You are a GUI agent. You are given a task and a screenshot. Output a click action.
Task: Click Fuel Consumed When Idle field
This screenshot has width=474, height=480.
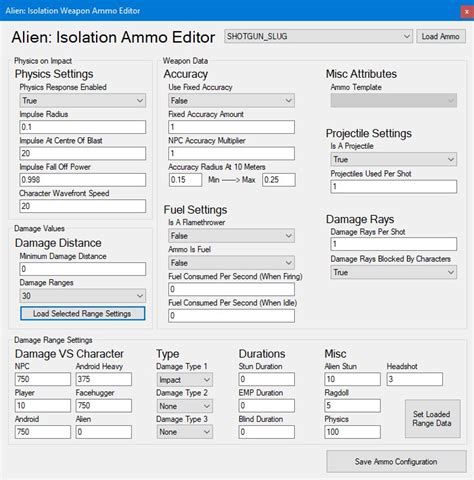[x=231, y=316]
